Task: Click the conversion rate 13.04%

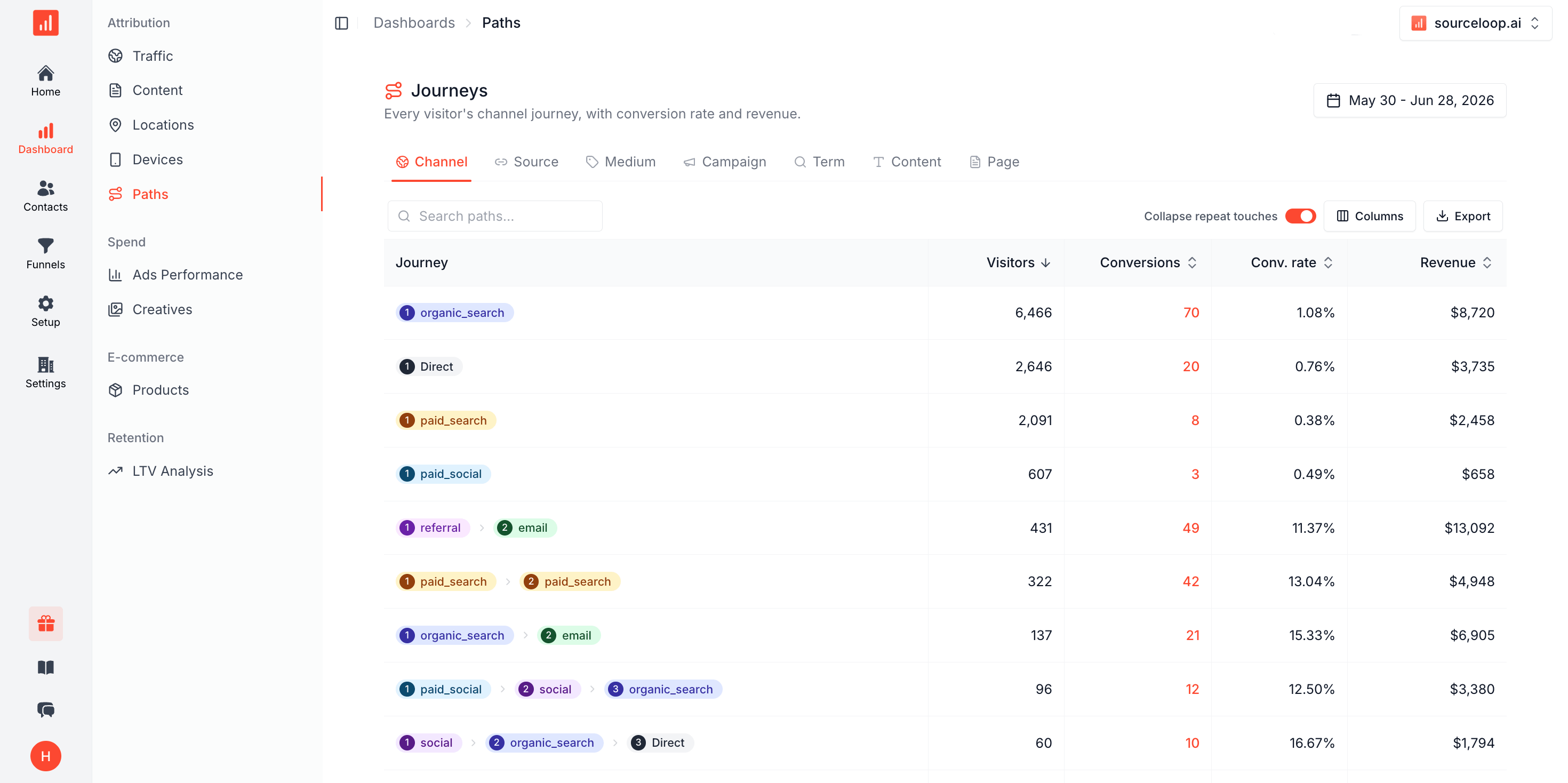Action: click(x=1311, y=581)
